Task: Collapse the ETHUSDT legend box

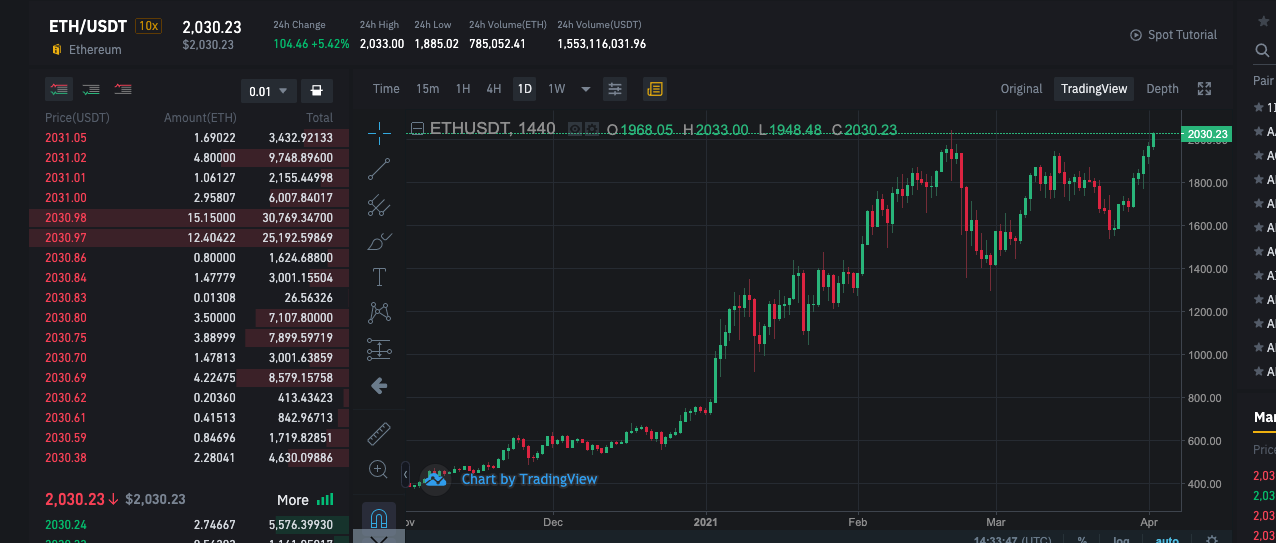Action: pos(418,129)
